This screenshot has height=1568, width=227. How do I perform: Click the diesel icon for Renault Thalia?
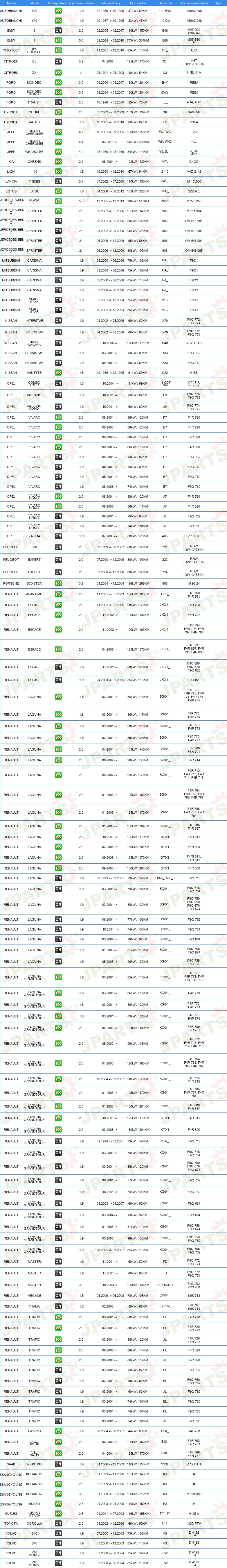[x=58, y=1306]
